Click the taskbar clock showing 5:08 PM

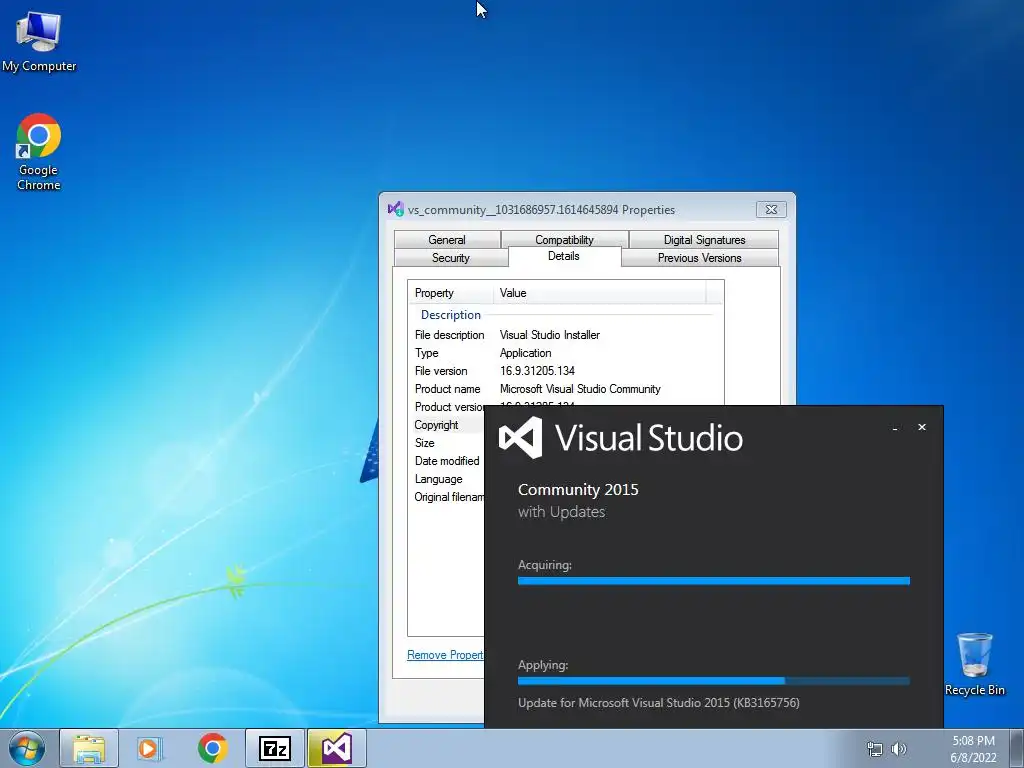click(973, 749)
